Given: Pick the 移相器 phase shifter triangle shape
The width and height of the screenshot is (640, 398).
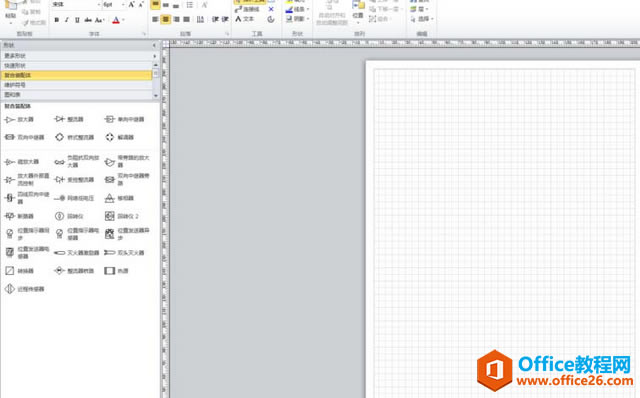Looking at the screenshot, I should (x=119, y=198).
